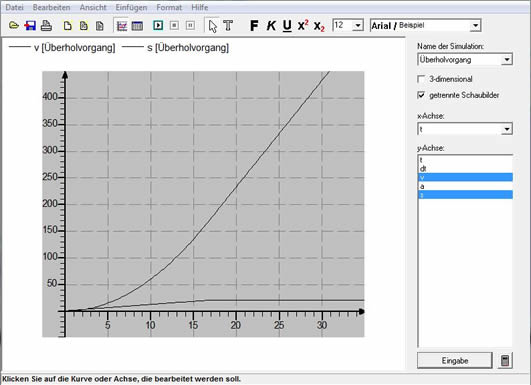531x385 pixels.
Task: Click the v [Überholvorgang] legend entry
Action: click(x=62, y=48)
